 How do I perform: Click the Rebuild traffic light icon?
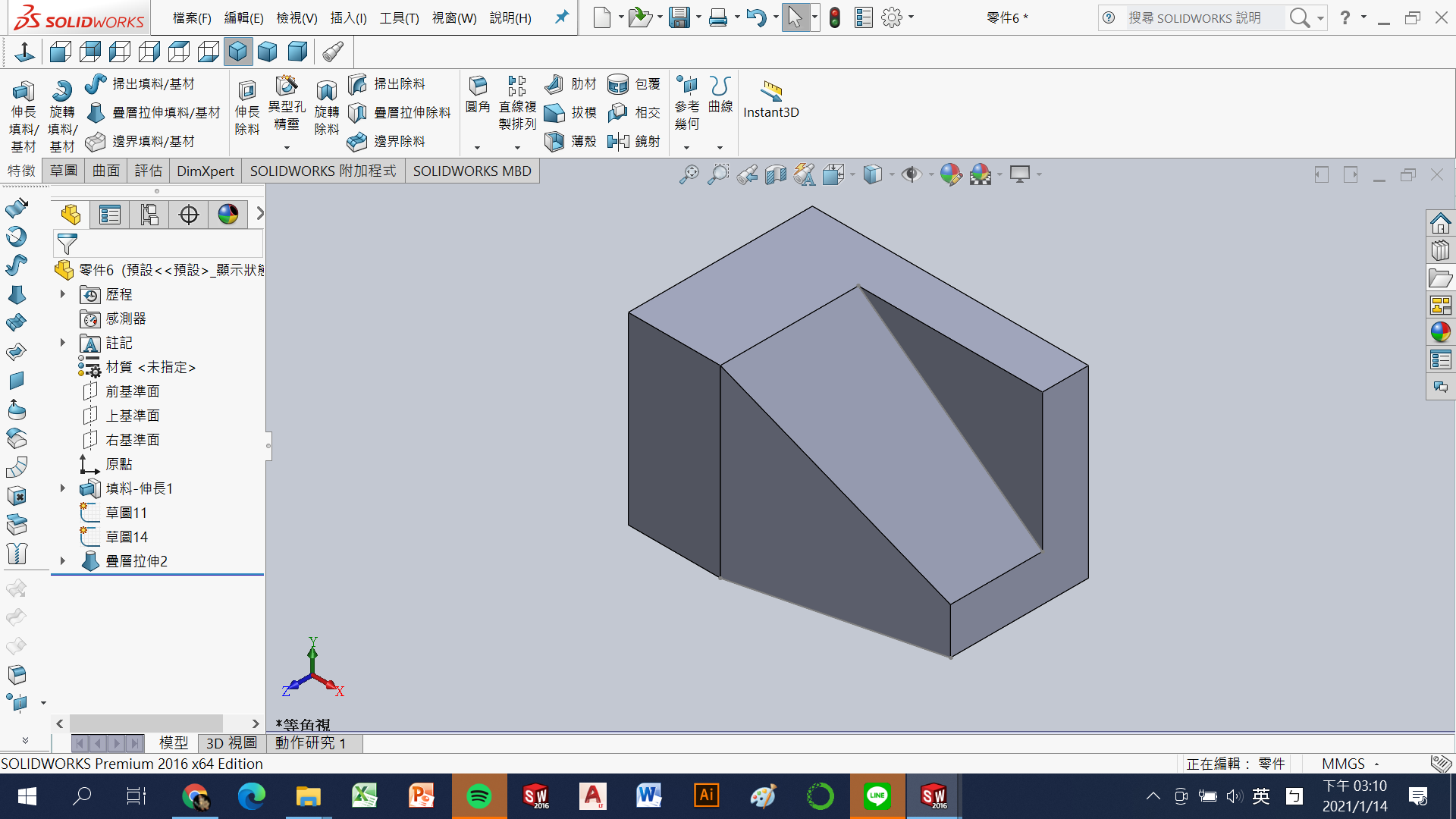(835, 17)
